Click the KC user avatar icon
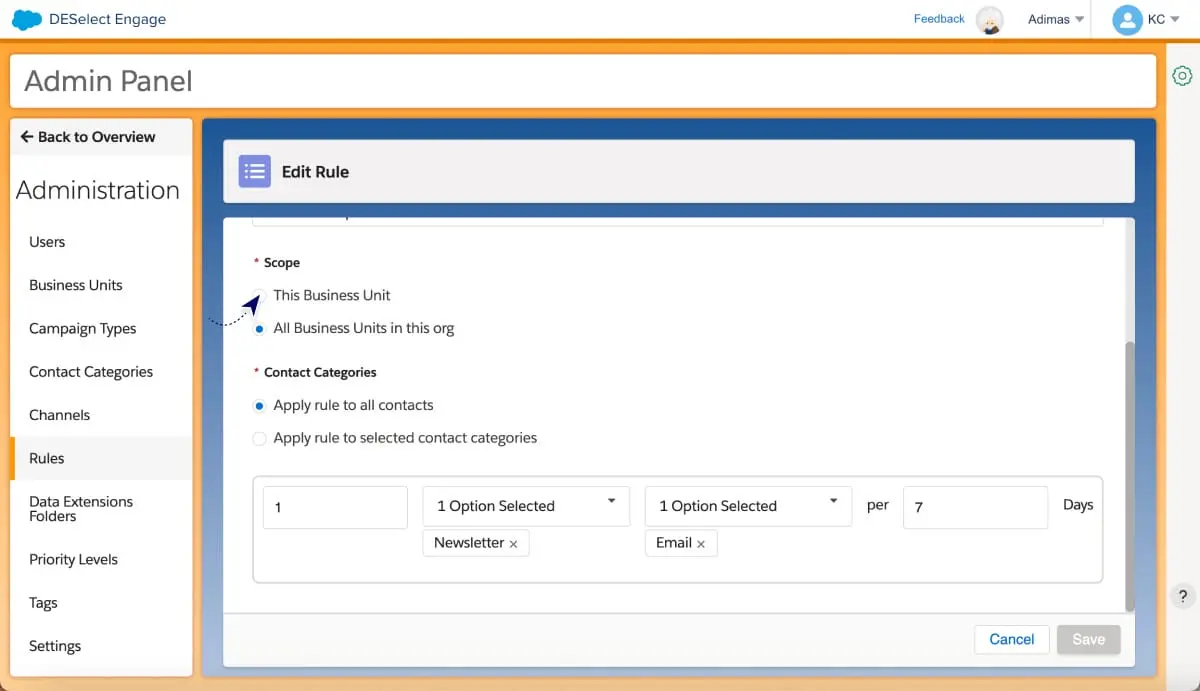The height and width of the screenshot is (691, 1200). (1127, 20)
